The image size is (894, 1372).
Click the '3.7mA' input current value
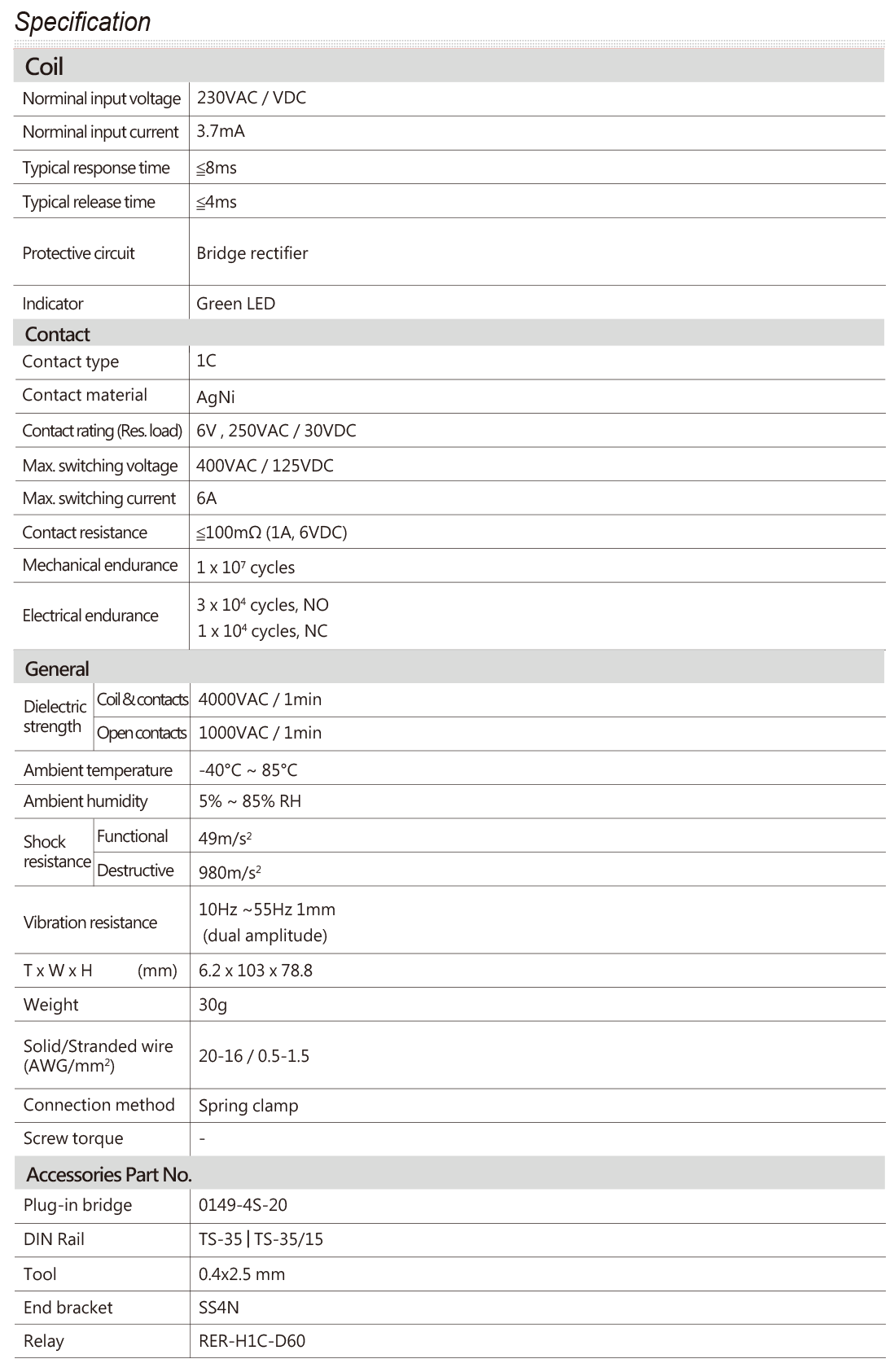(x=220, y=131)
